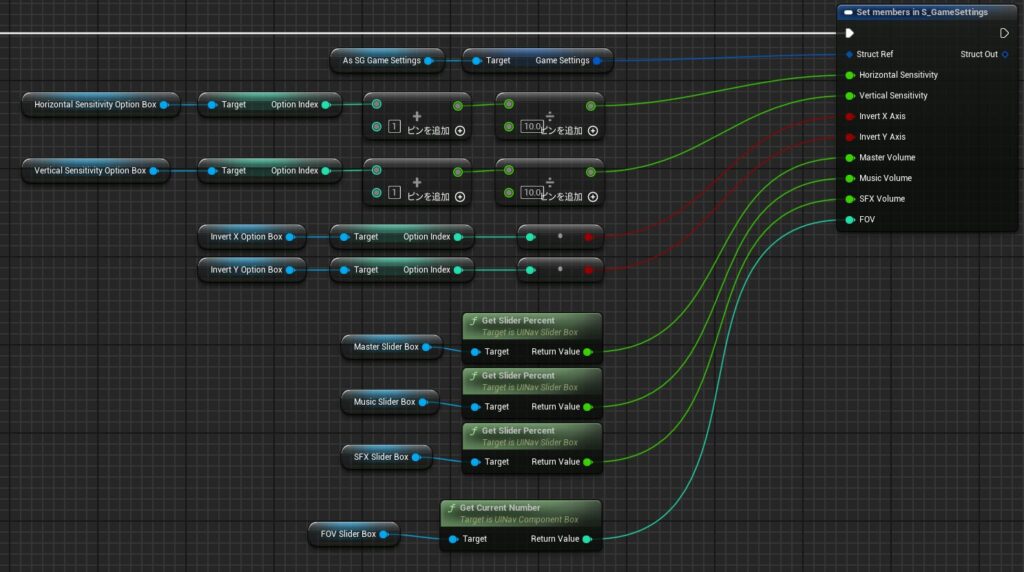Click the Struct Ref input pin
The height and width of the screenshot is (572, 1024).
[x=849, y=54]
